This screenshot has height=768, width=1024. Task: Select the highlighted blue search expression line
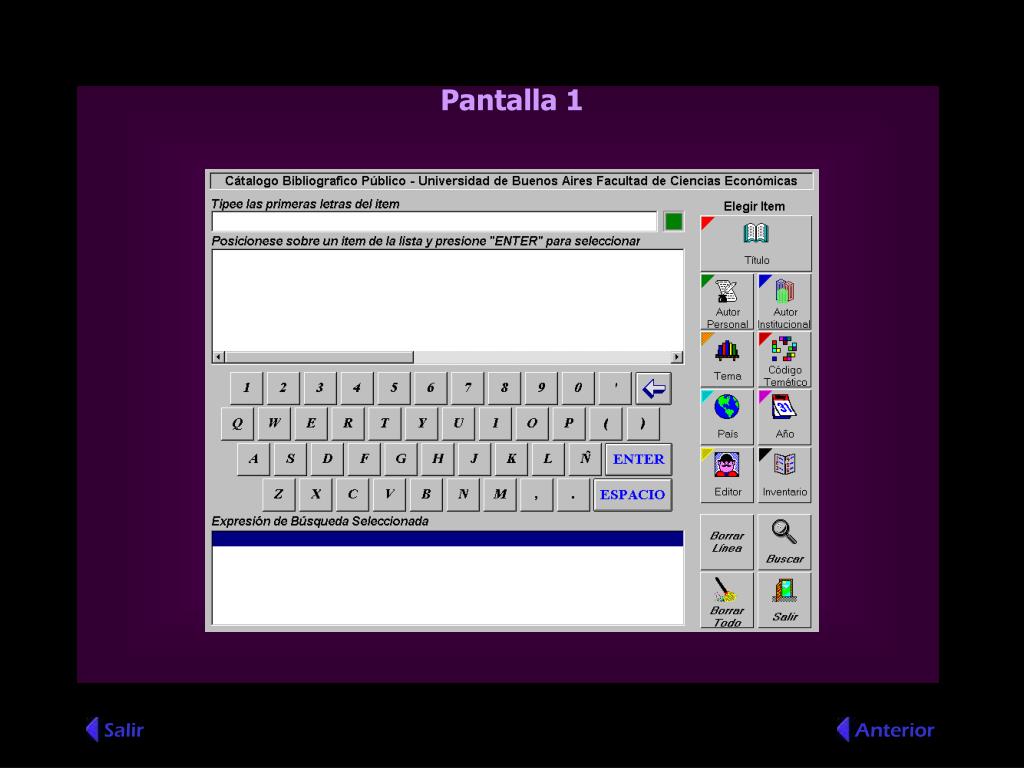[447, 539]
